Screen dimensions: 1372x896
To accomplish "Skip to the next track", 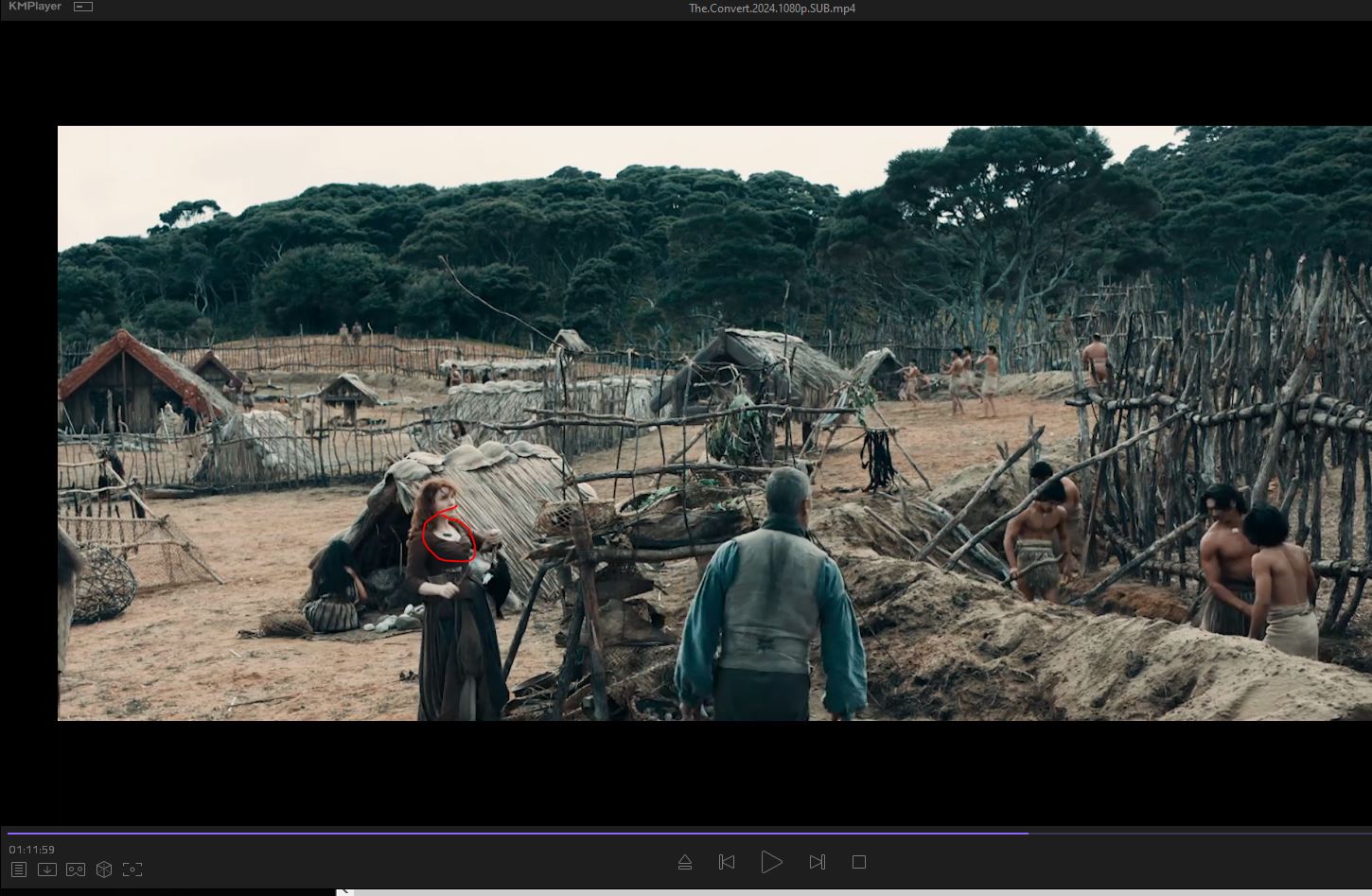I will tap(818, 862).
